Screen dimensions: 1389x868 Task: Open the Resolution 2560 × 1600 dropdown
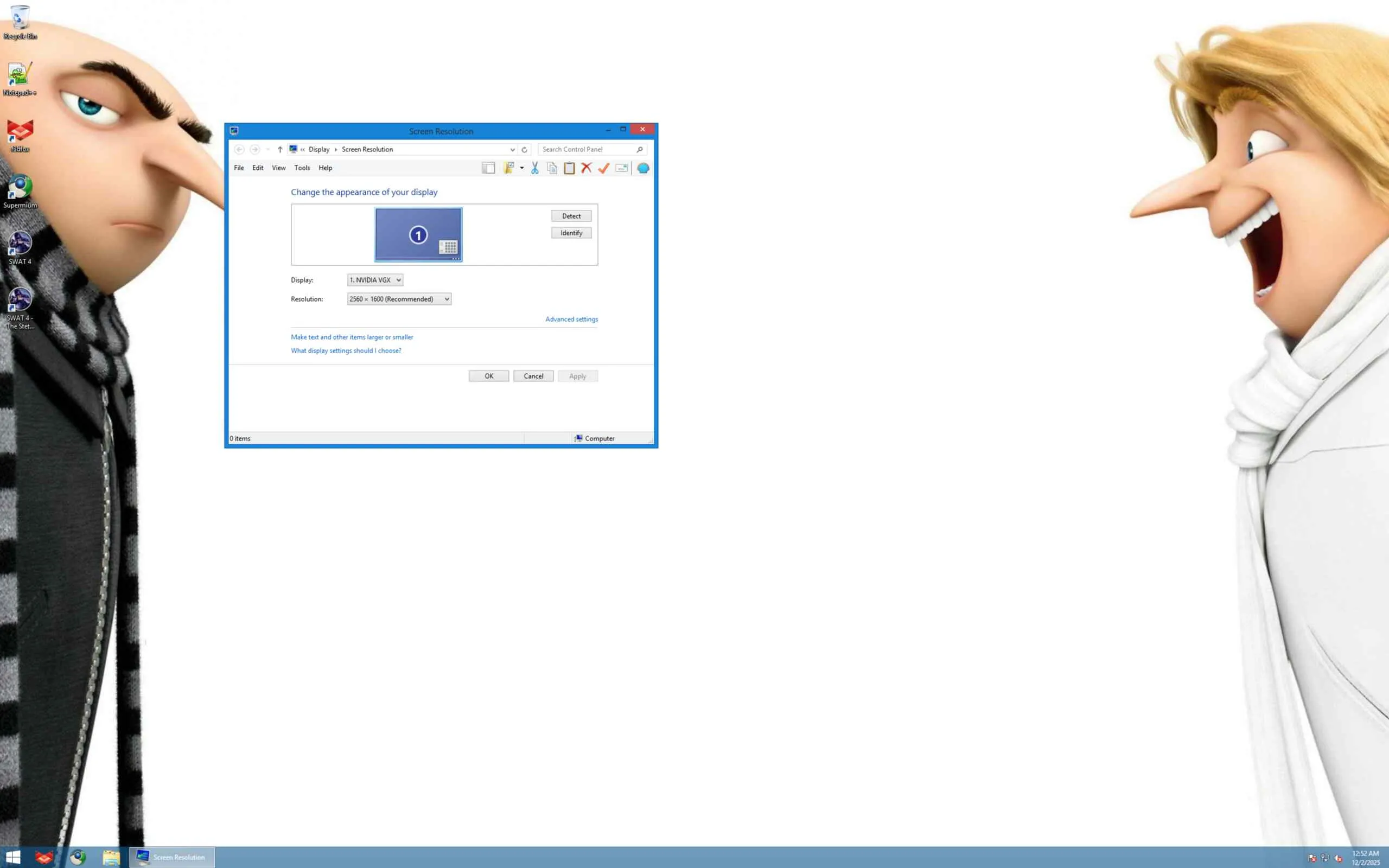pyautogui.click(x=399, y=298)
